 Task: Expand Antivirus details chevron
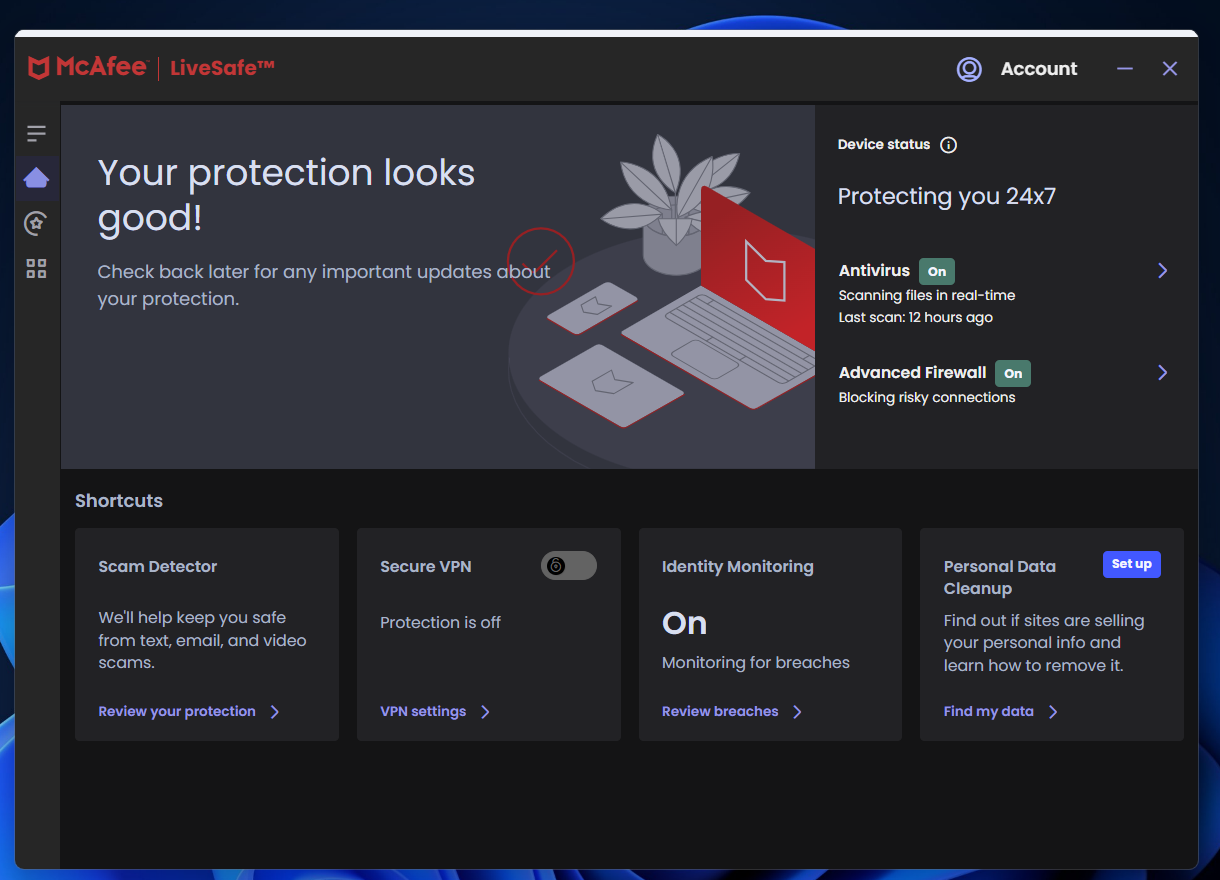(1162, 271)
